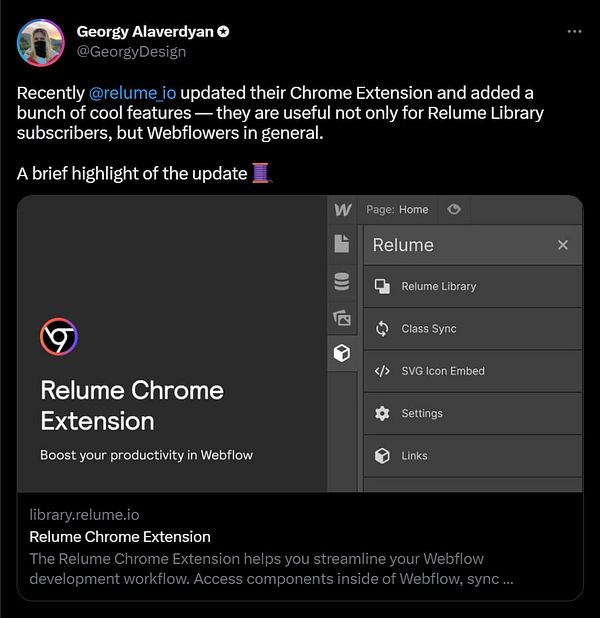The image size is (600, 618).
Task: Toggle the preview eye icon
Action: (x=454, y=210)
